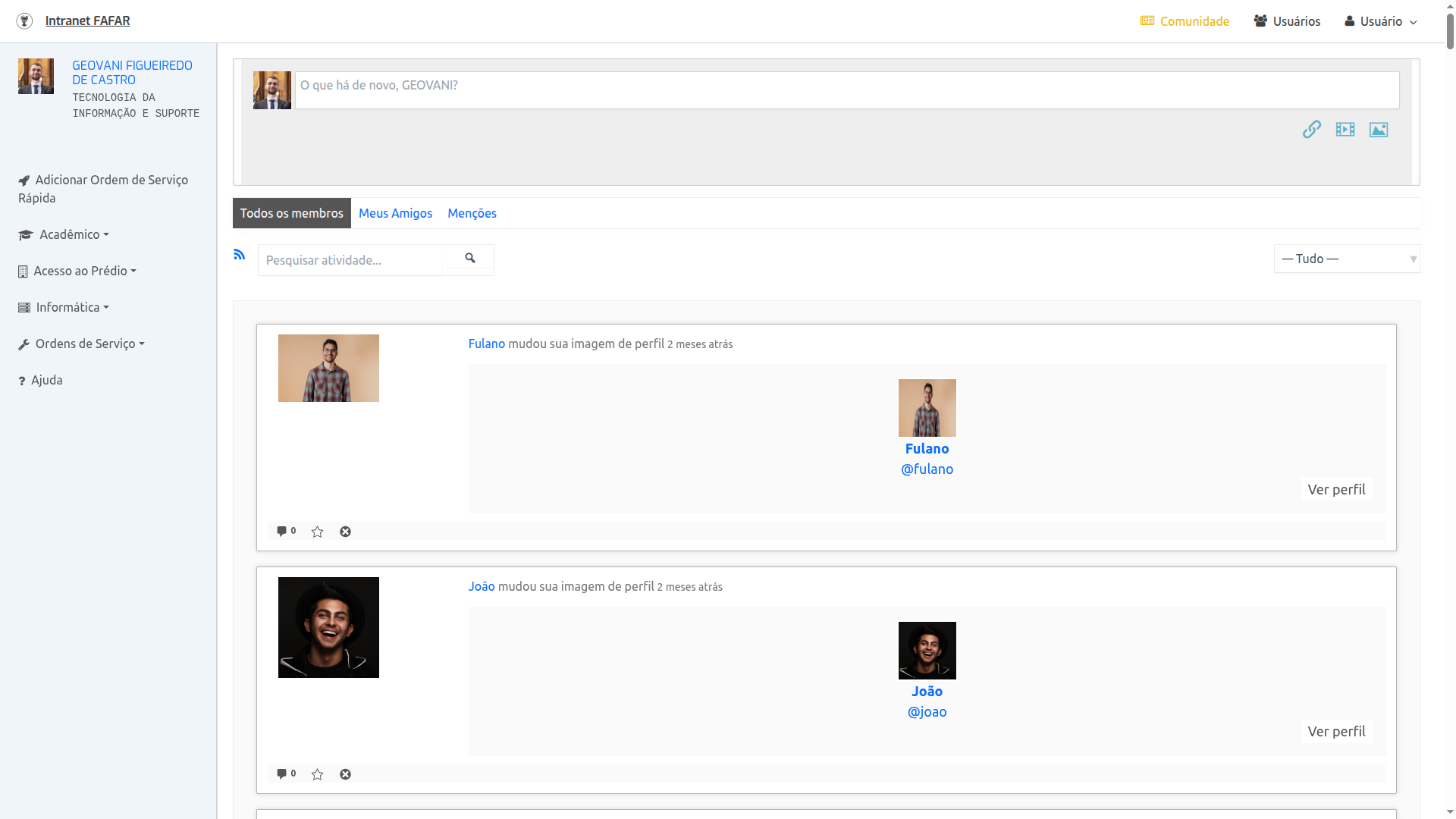Viewport: 1456px width, 819px height.
Task: Delete João's activity post
Action: pyautogui.click(x=345, y=774)
